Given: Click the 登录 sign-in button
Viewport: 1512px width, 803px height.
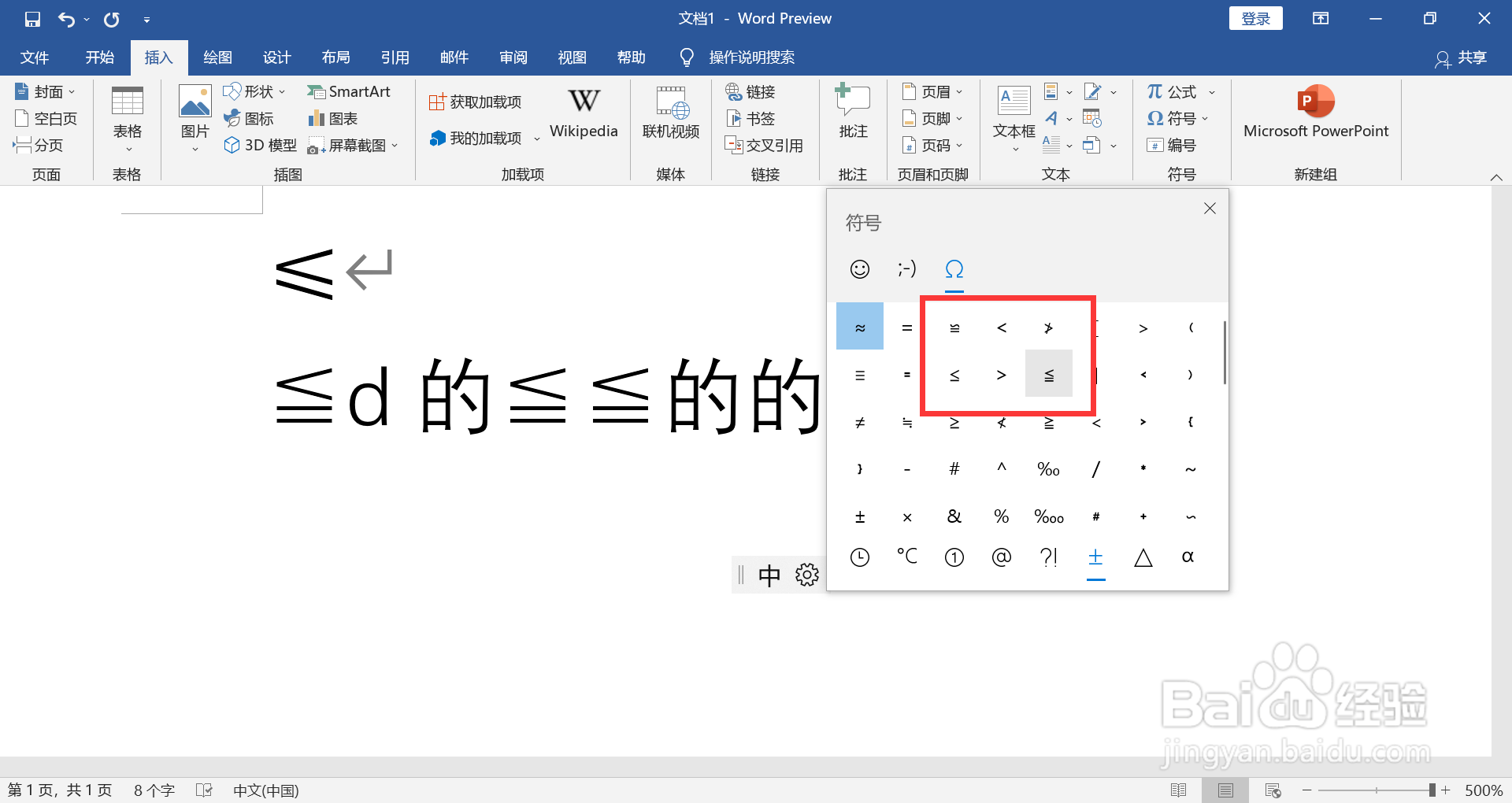Looking at the screenshot, I should pyautogui.click(x=1255, y=17).
